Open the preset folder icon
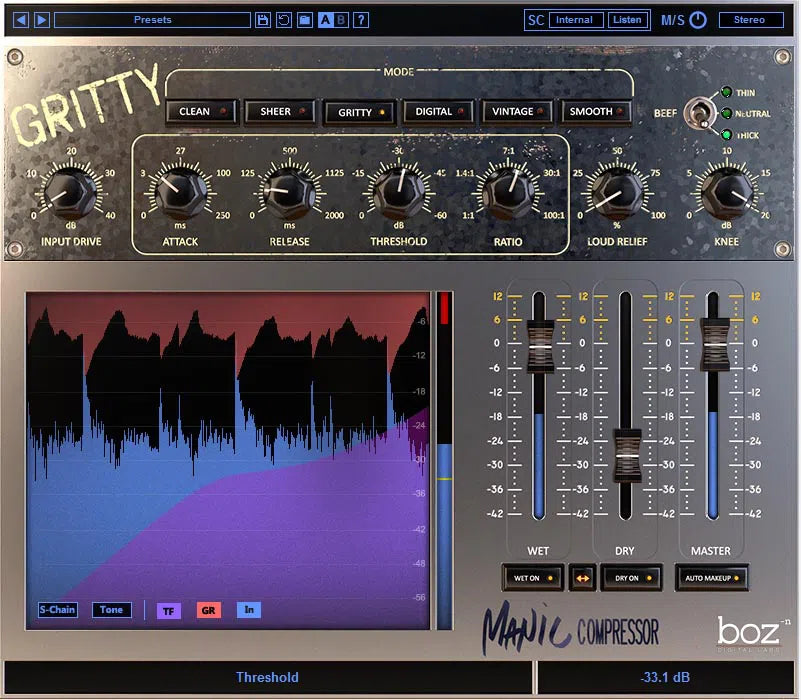Viewport: 801px width, 700px height. click(x=305, y=19)
